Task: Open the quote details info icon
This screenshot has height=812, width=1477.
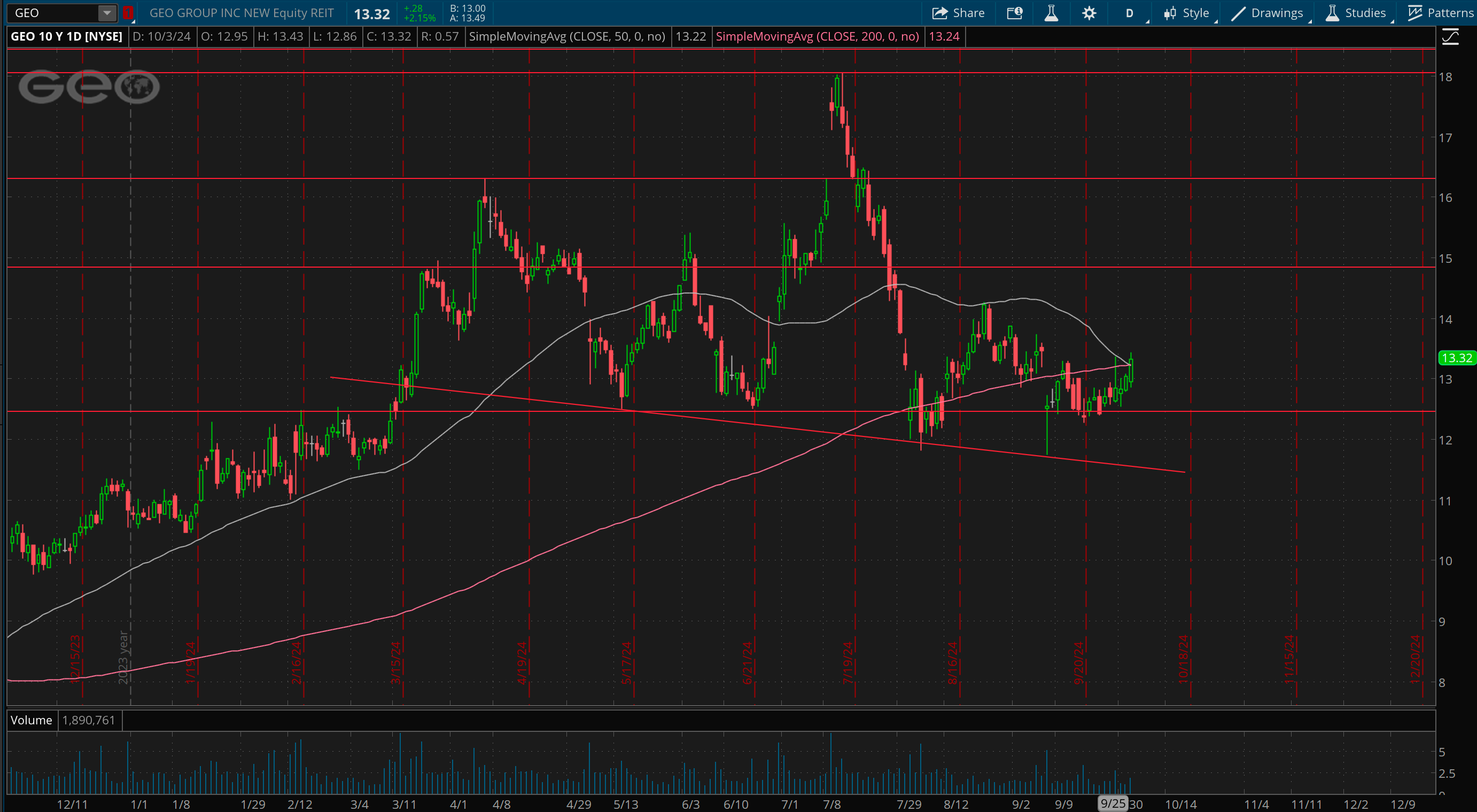Action: [1015, 13]
